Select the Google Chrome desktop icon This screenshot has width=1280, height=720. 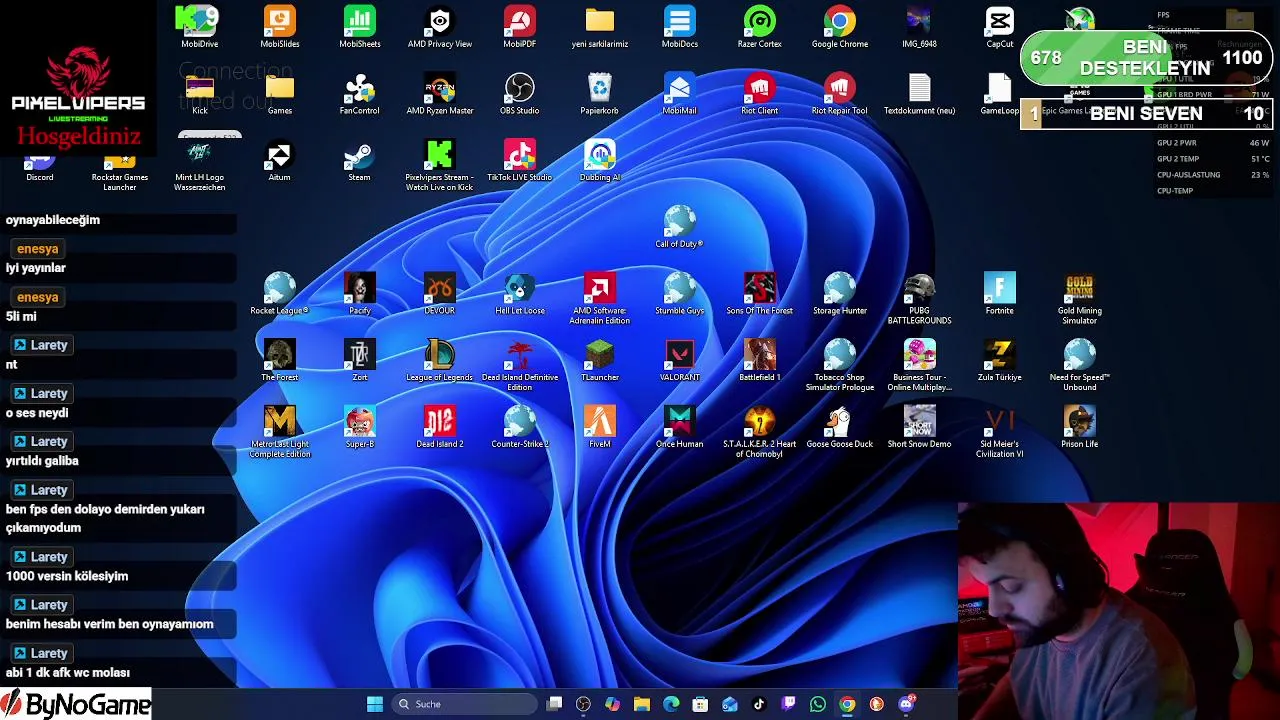pyautogui.click(x=840, y=27)
